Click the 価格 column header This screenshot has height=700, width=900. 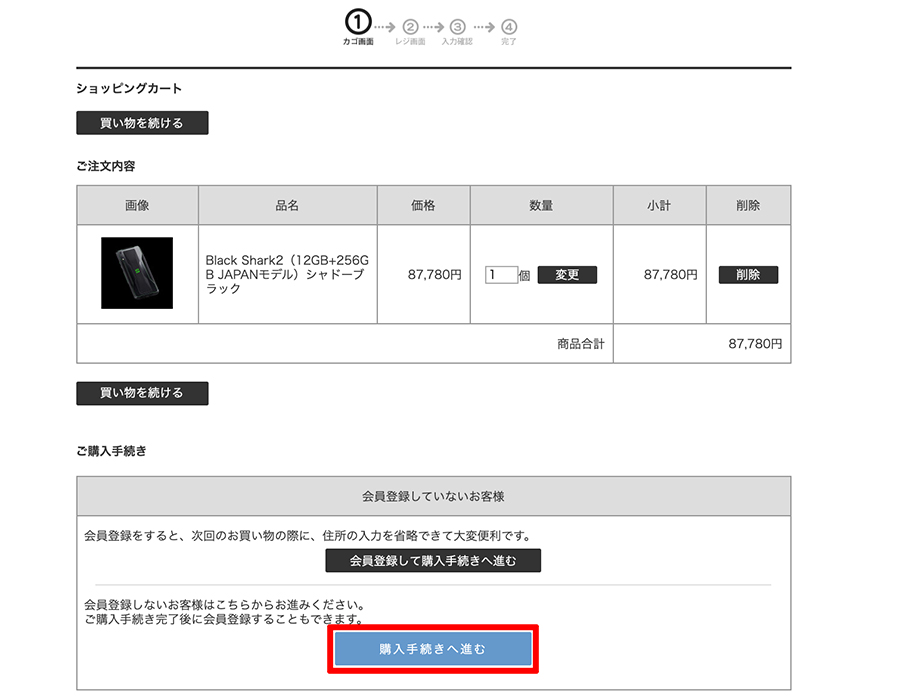tap(424, 205)
